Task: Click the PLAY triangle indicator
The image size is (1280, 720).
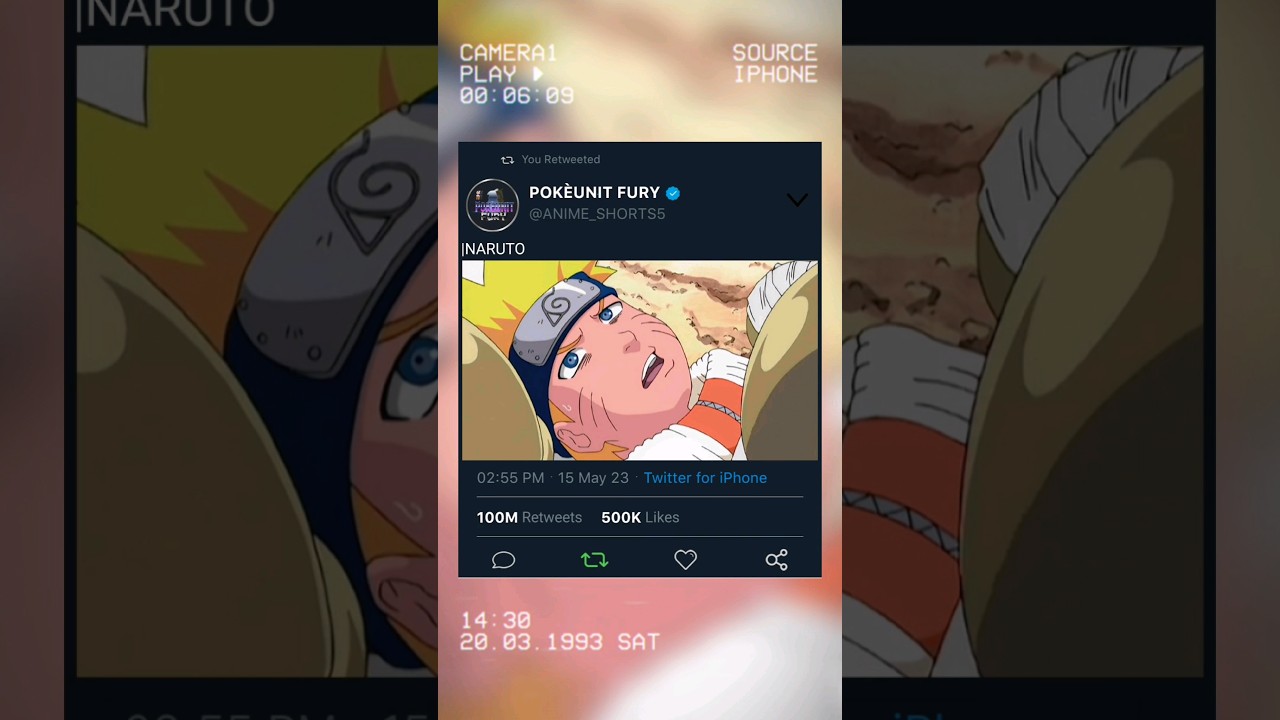Action: (x=538, y=74)
